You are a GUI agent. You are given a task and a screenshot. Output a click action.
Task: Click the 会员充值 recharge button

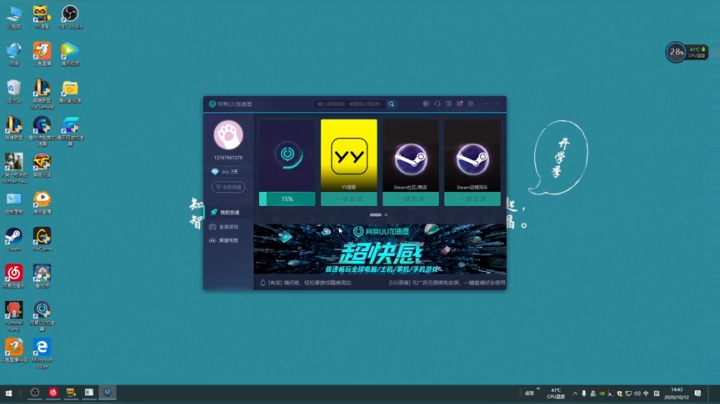pos(228,187)
